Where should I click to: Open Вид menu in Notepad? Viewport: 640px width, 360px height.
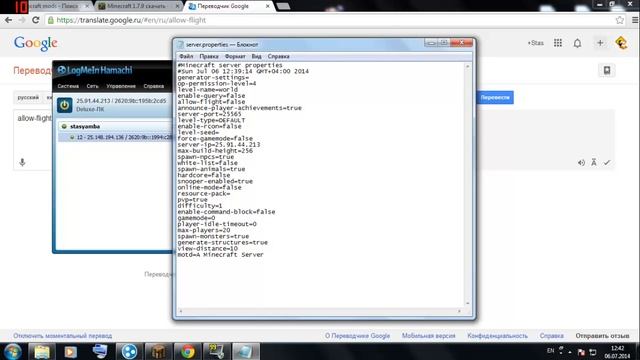(x=256, y=56)
